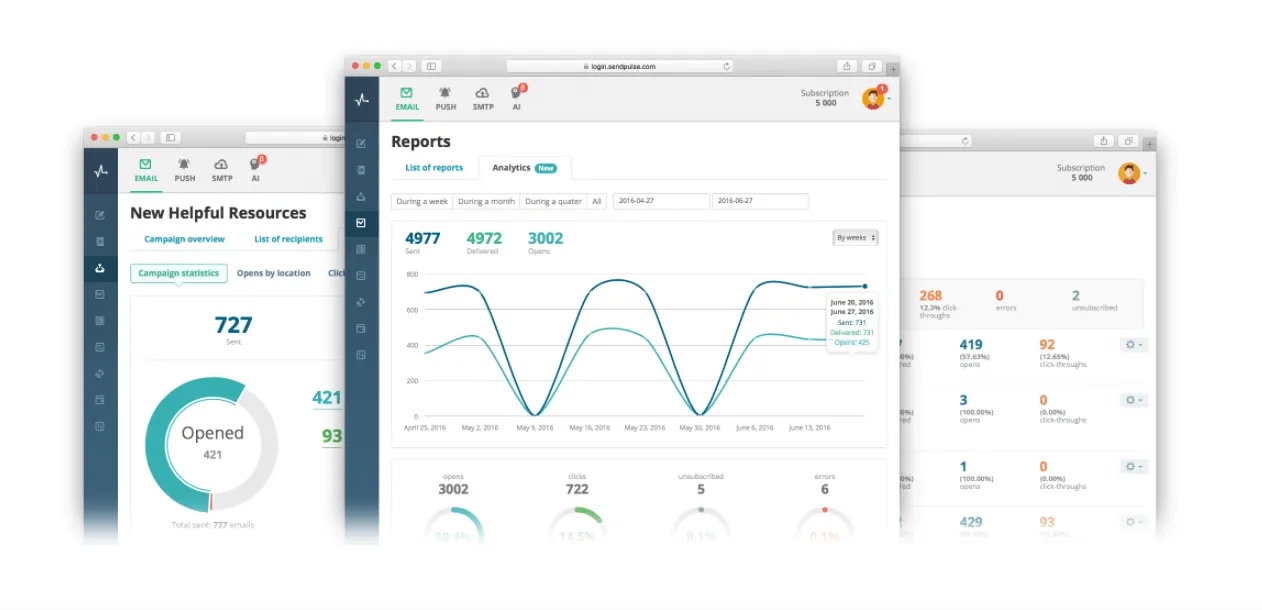Select the 'All' time range option
The image size is (1262, 610).
tap(596, 201)
